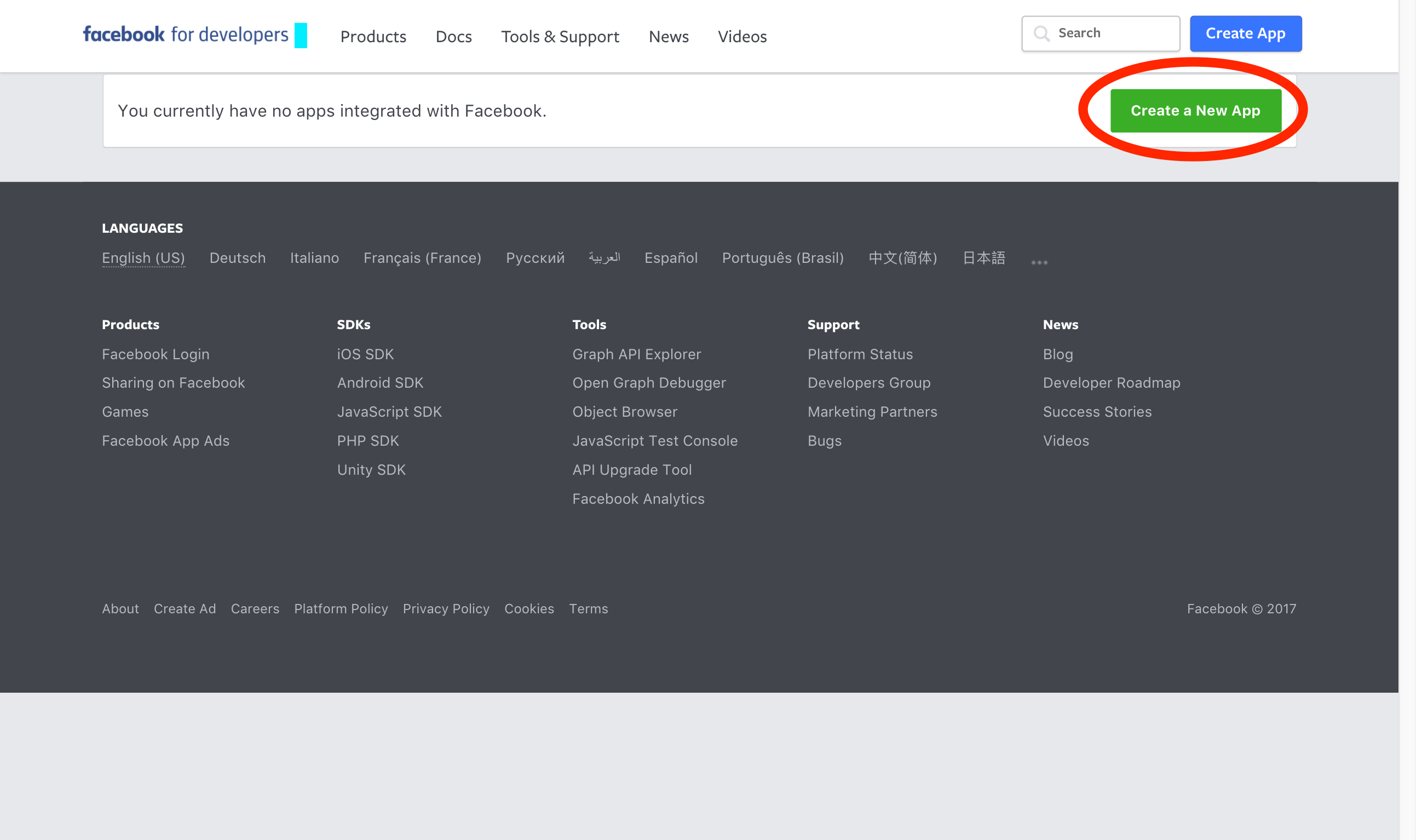Click the Support column heading
The image size is (1416, 840).
pyautogui.click(x=833, y=325)
